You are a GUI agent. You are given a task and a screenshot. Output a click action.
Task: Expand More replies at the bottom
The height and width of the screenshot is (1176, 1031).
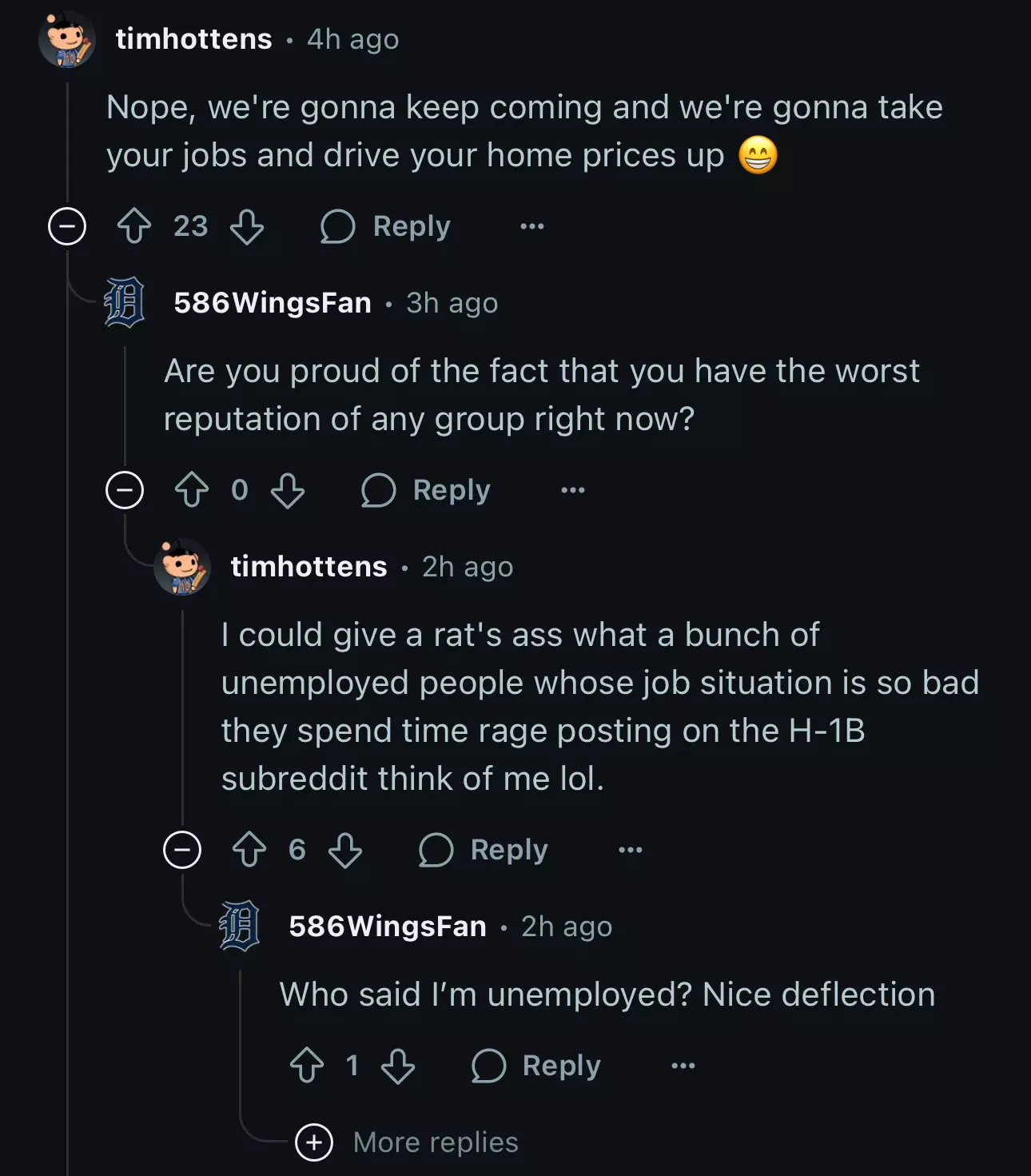click(407, 1142)
